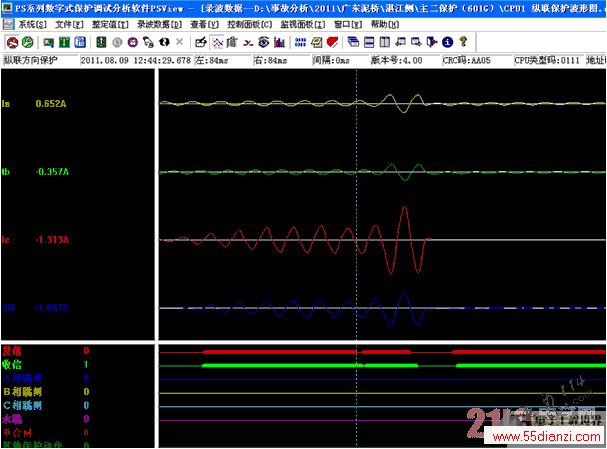Select the B相跳闸 digital channel label
Viewport: 607px width, 449px height.
pyautogui.click(x=22, y=392)
